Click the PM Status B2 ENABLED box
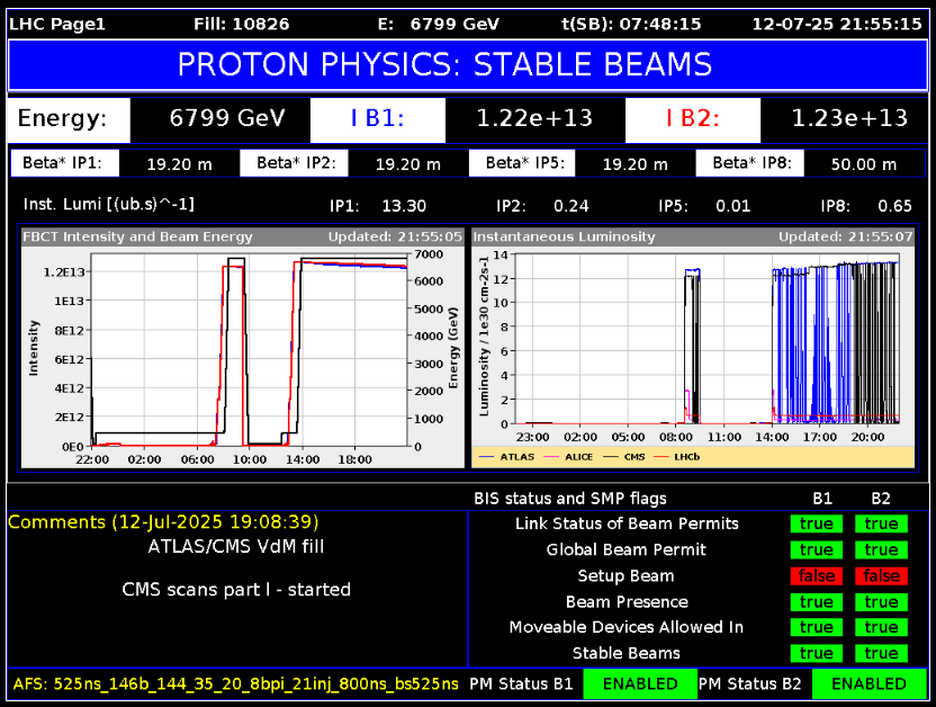 coord(868,684)
